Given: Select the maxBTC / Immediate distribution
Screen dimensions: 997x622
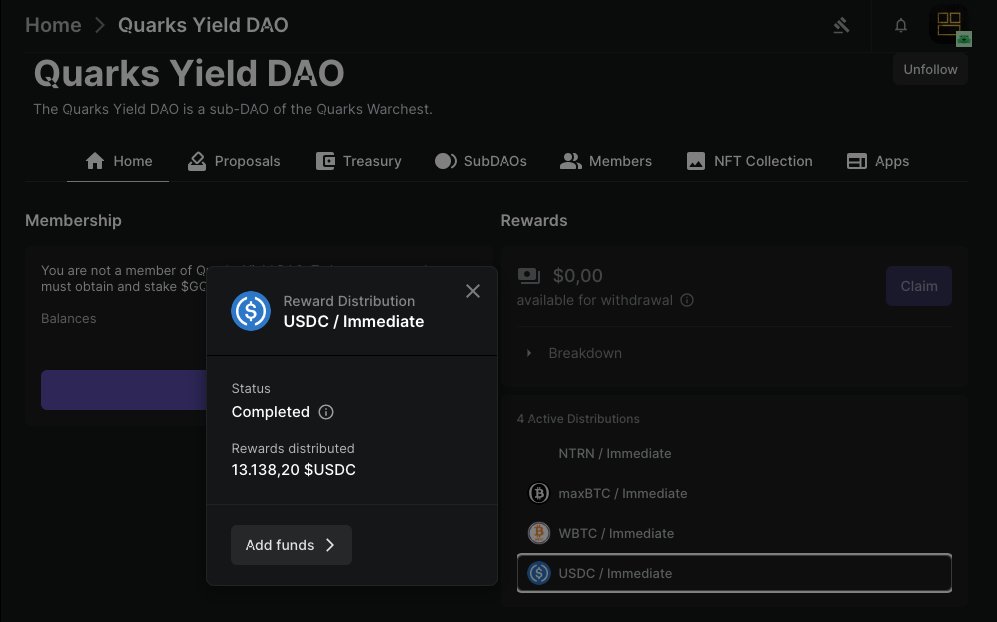Looking at the screenshot, I should point(734,494).
